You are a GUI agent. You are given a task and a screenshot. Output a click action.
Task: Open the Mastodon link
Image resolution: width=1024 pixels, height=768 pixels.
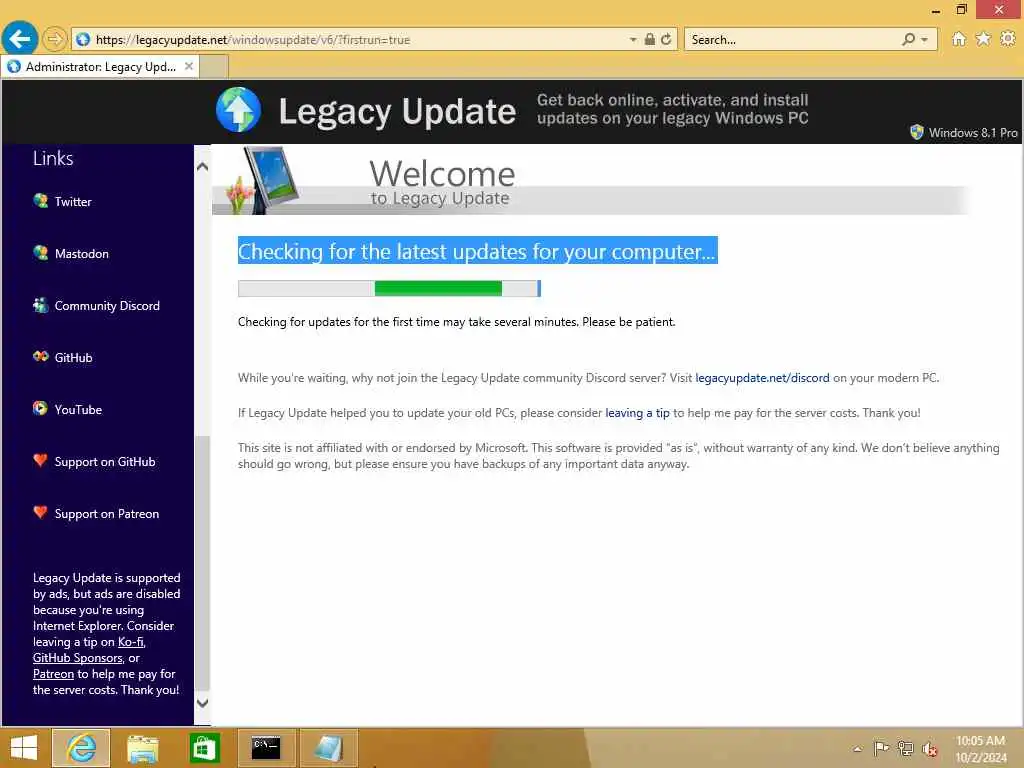coord(82,253)
